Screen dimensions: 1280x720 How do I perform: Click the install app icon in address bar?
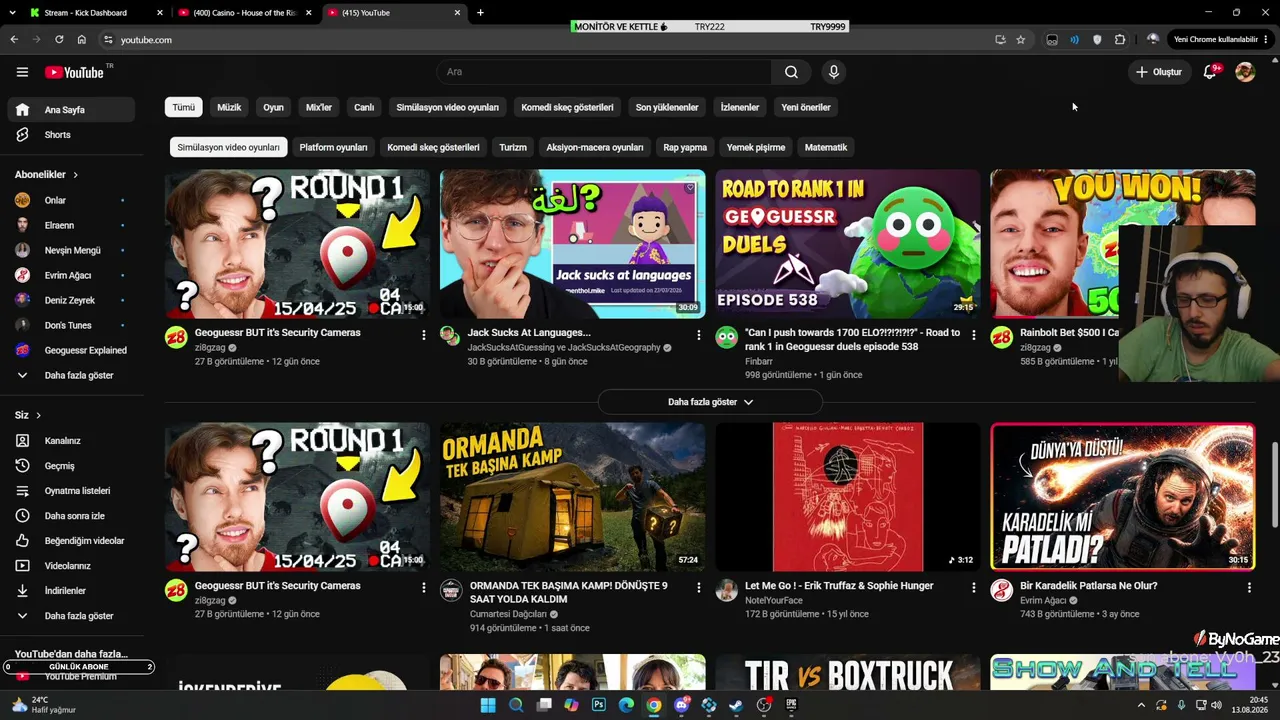(x=1000, y=40)
